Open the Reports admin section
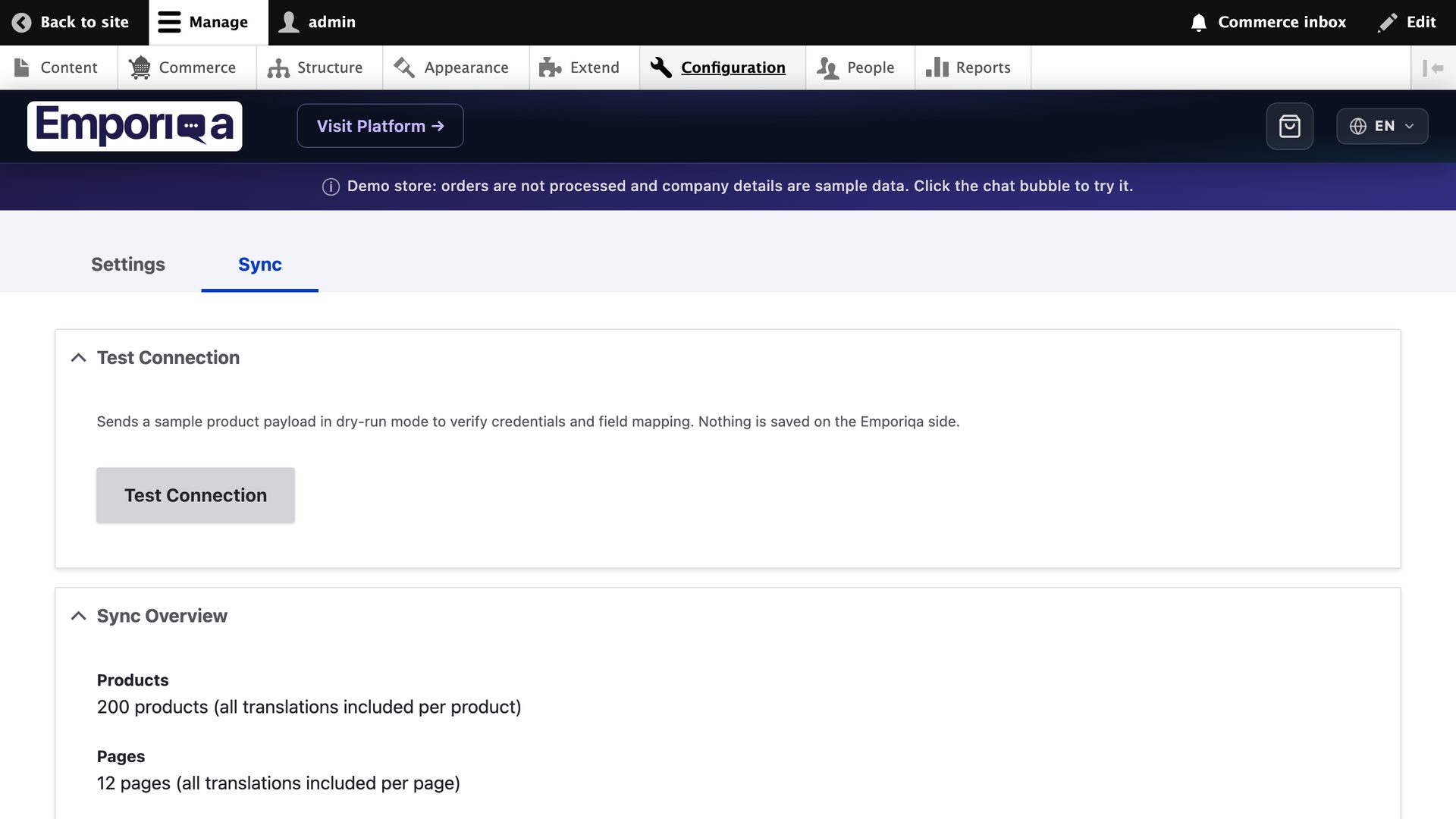1456x819 pixels. [972, 67]
